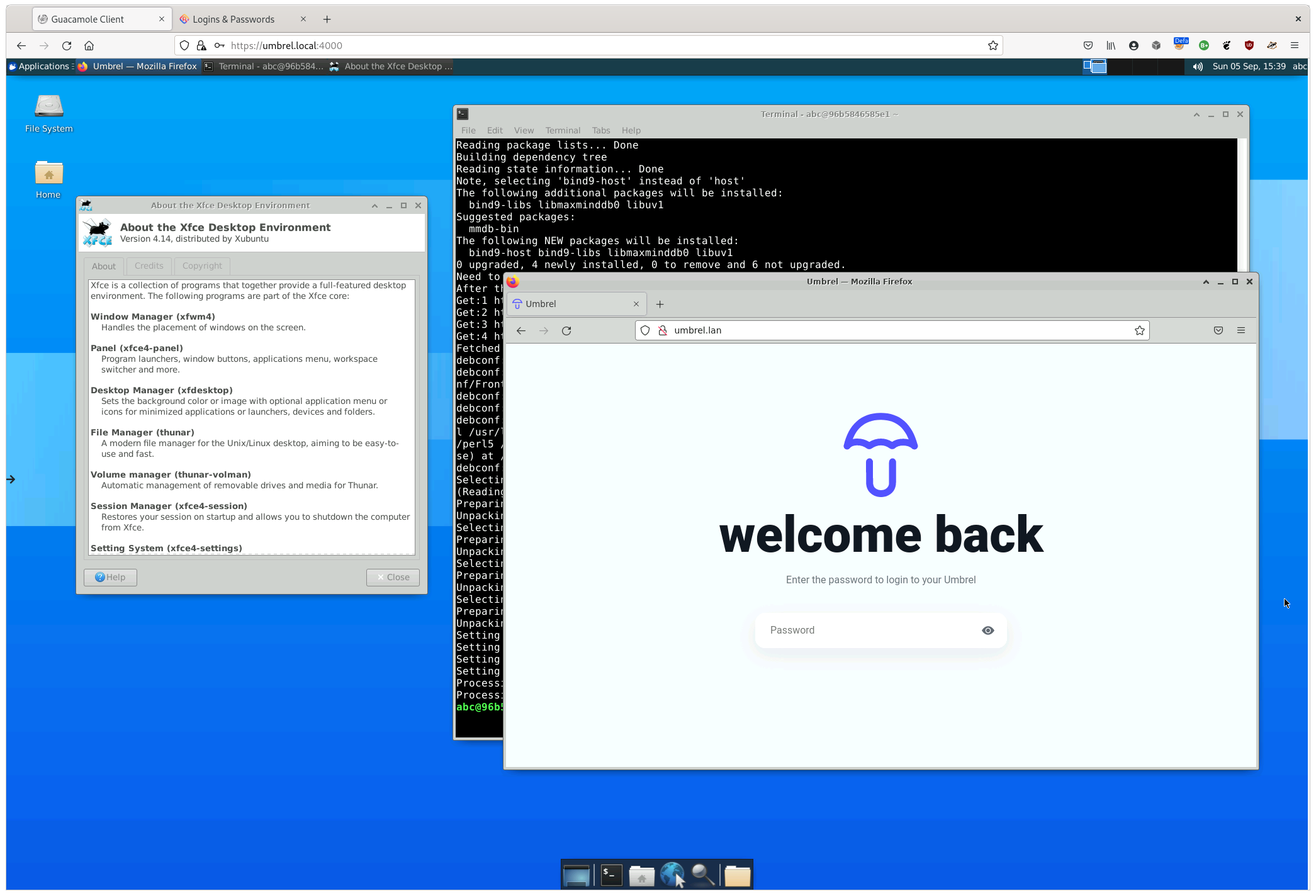Bookmark umbrel.local using the star icon

993,45
